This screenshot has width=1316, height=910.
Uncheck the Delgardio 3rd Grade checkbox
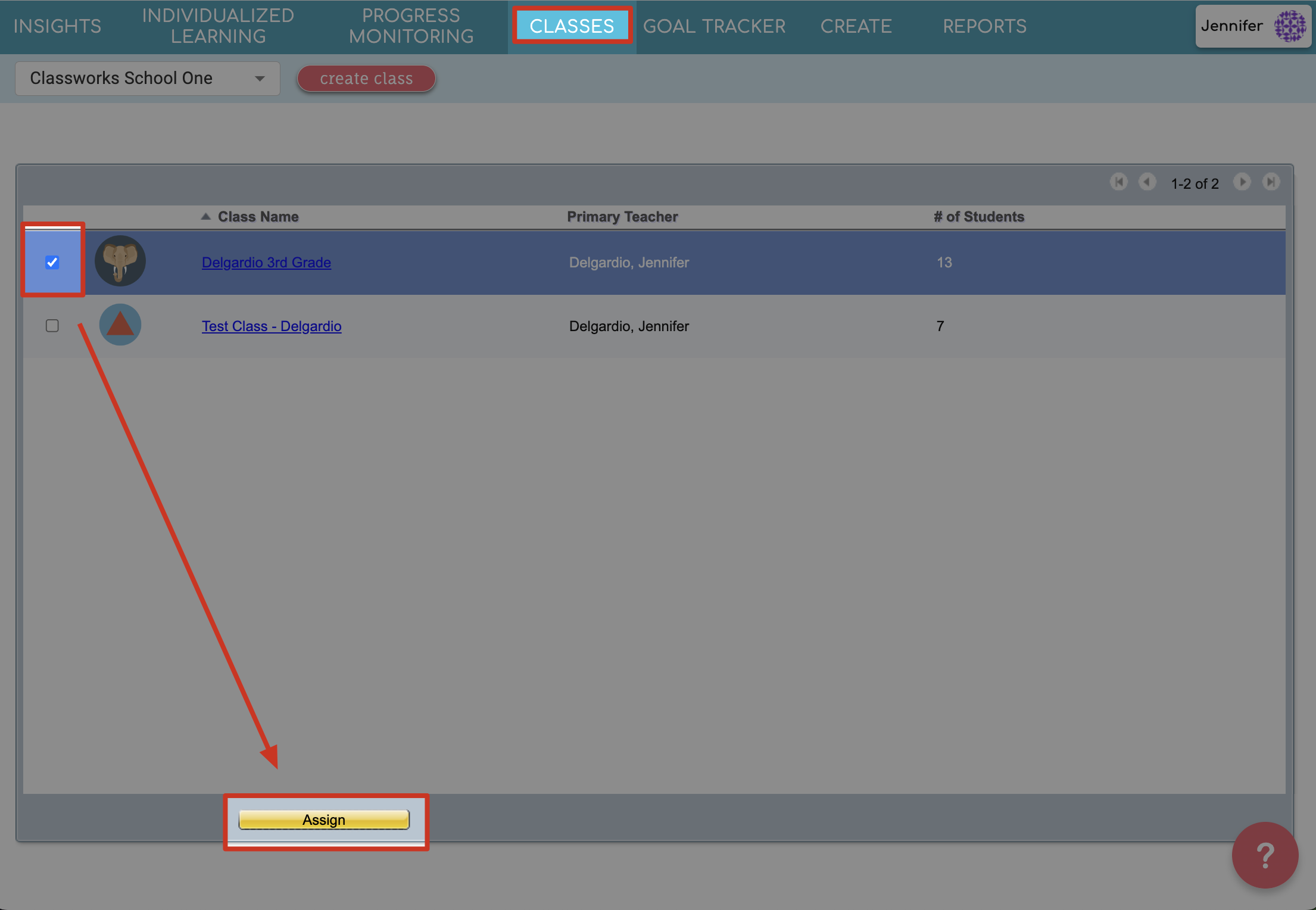(x=52, y=261)
